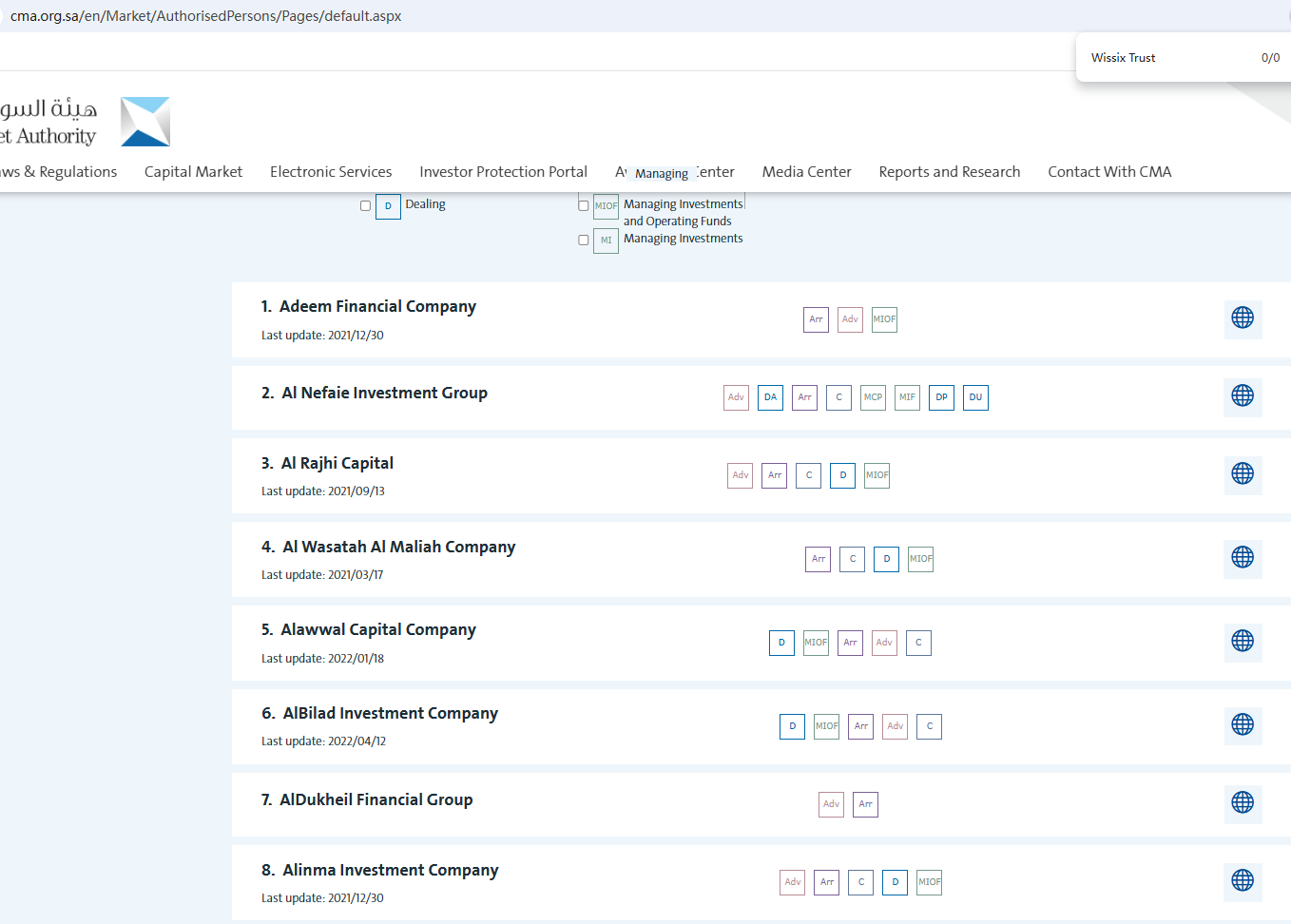This screenshot has width=1291, height=924.
Task: Tick the Dealing filter checkbox
Action: click(x=365, y=205)
